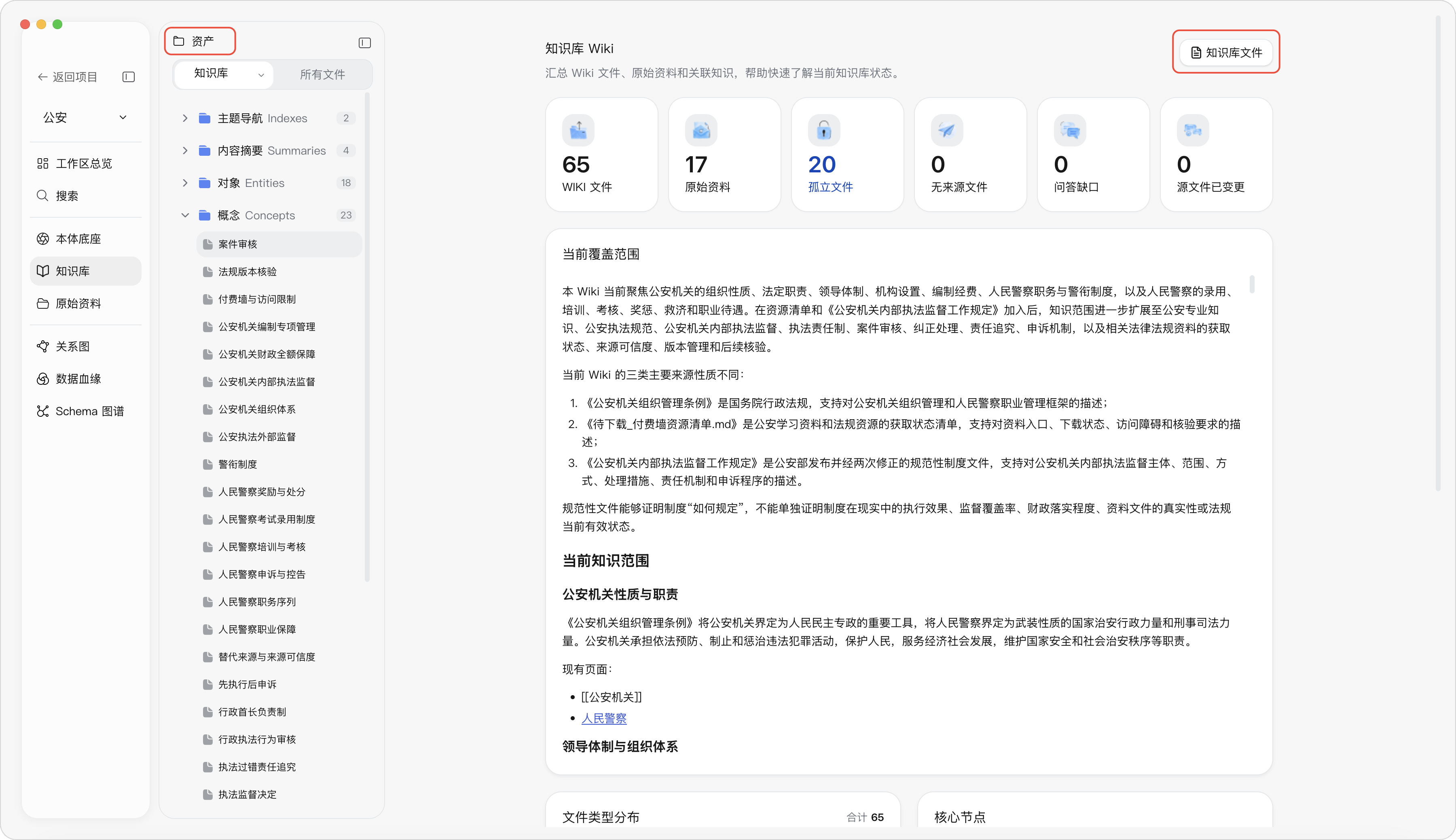This screenshot has height=840, width=1456.
Task: Click folder icon of 概念 Concepts
Action: [204, 215]
